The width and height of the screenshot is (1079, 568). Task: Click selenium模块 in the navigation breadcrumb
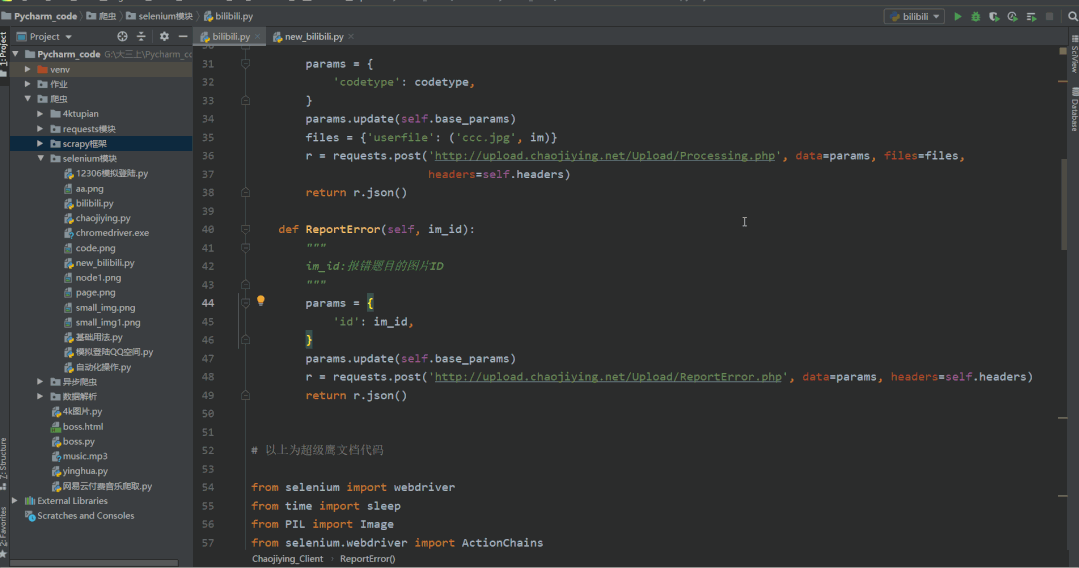coord(165,16)
